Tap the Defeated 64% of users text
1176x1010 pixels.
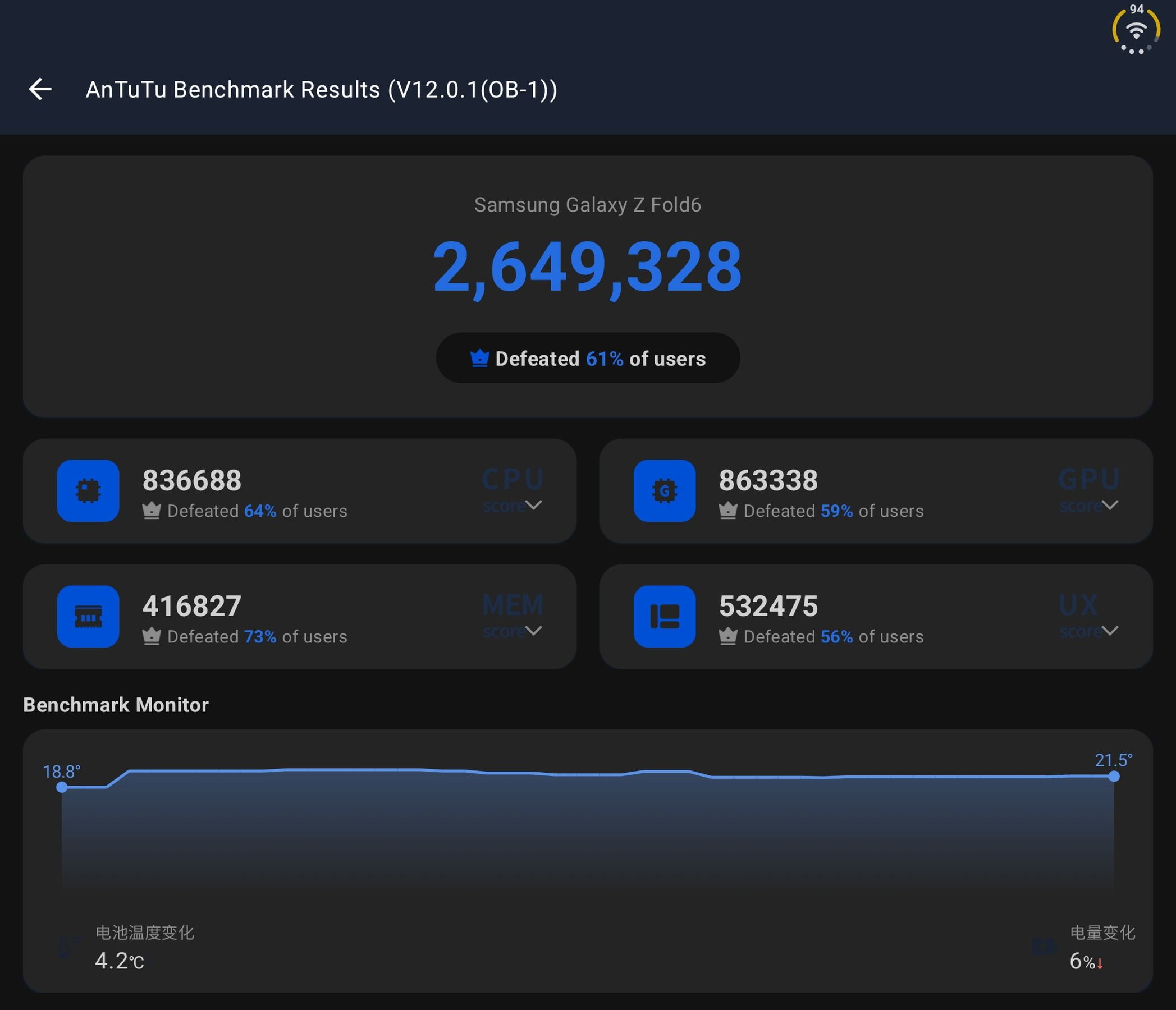[x=257, y=511]
